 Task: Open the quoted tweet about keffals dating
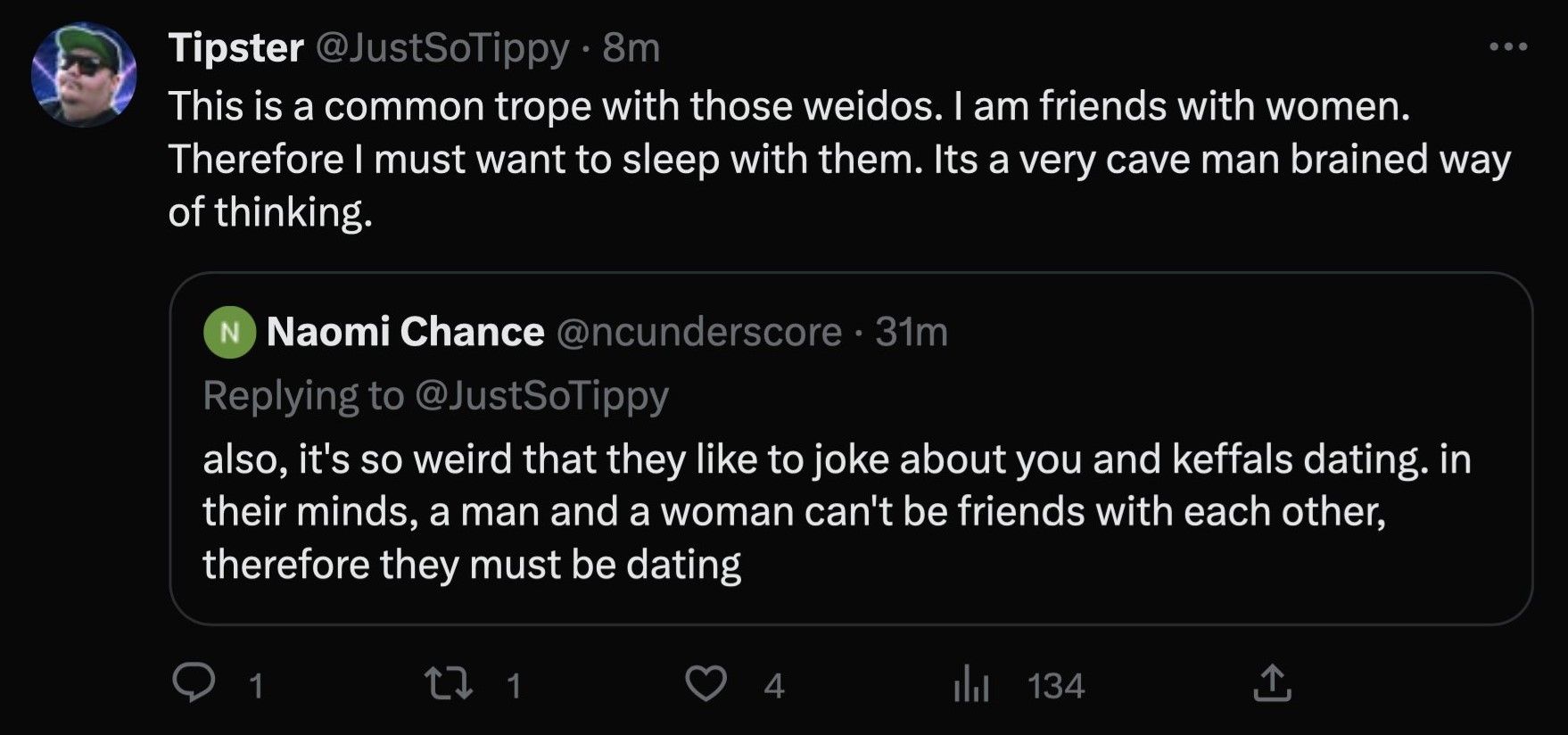click(x=851, y=448)
